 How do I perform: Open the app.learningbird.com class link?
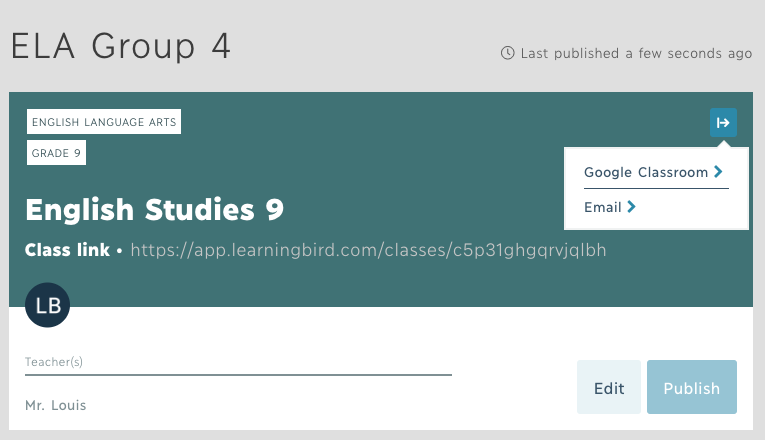point(368,250)
